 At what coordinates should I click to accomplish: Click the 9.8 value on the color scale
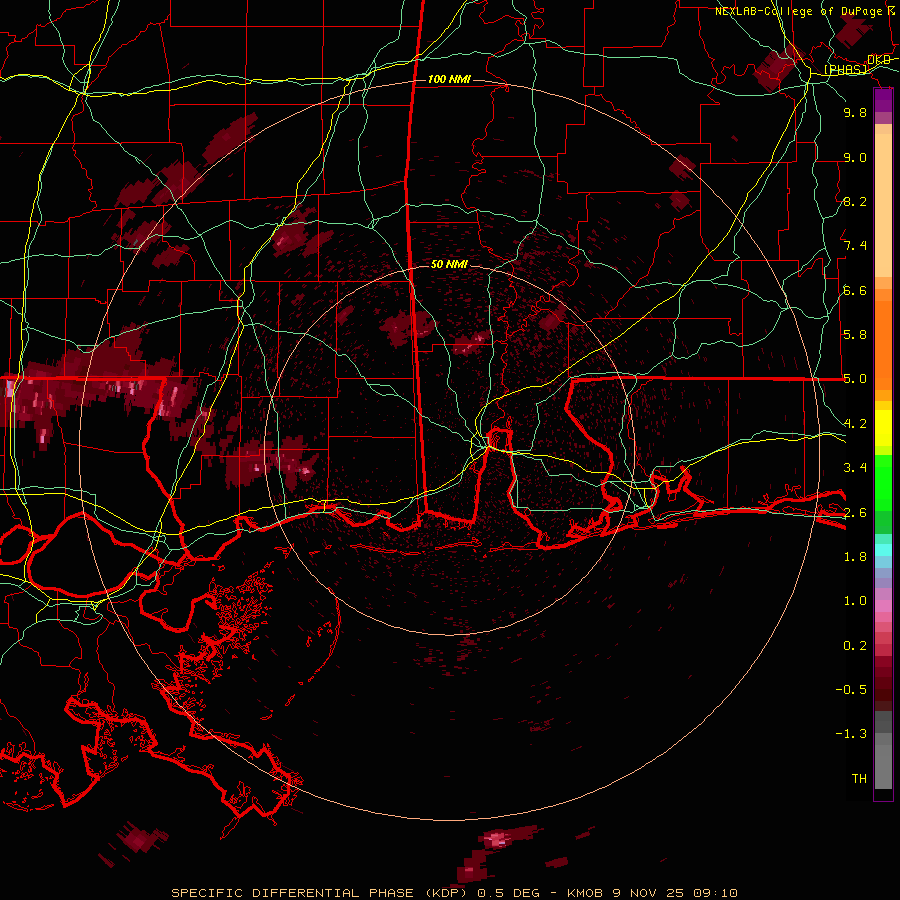pyautogui.click(x=855, y=112)
